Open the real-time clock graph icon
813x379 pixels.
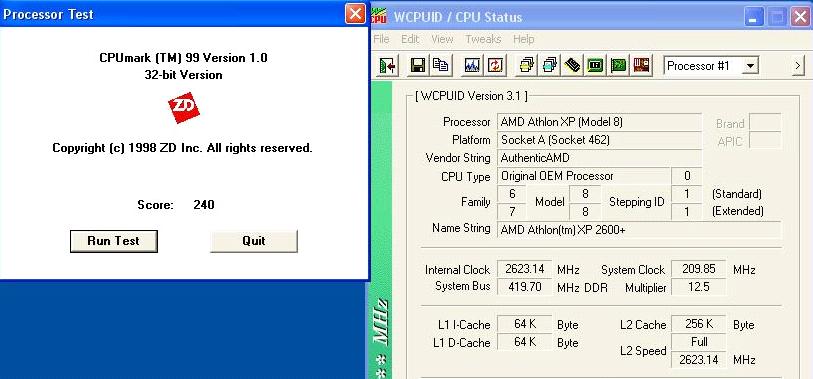pos(472,65)
